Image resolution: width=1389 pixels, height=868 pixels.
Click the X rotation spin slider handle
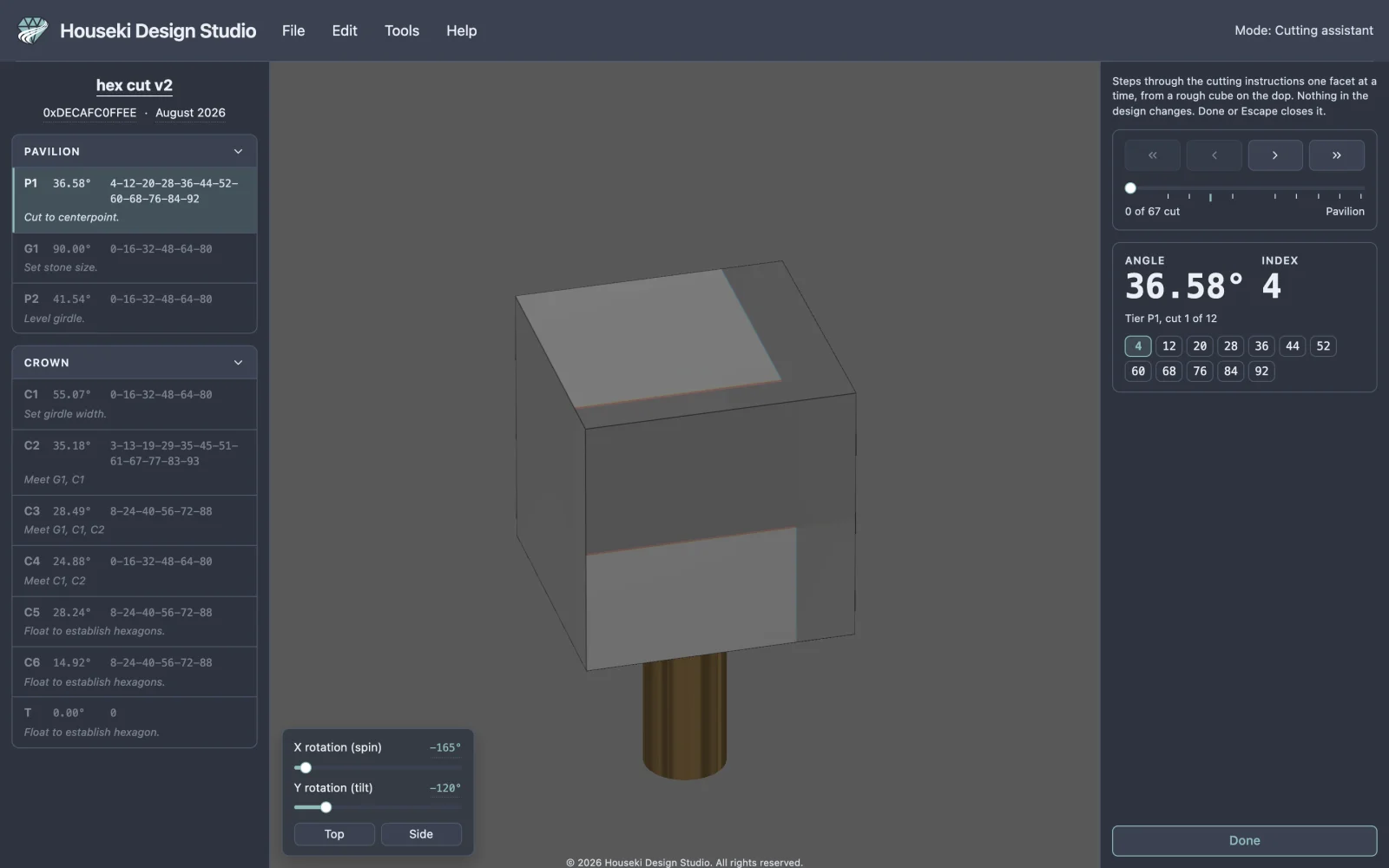306,767
